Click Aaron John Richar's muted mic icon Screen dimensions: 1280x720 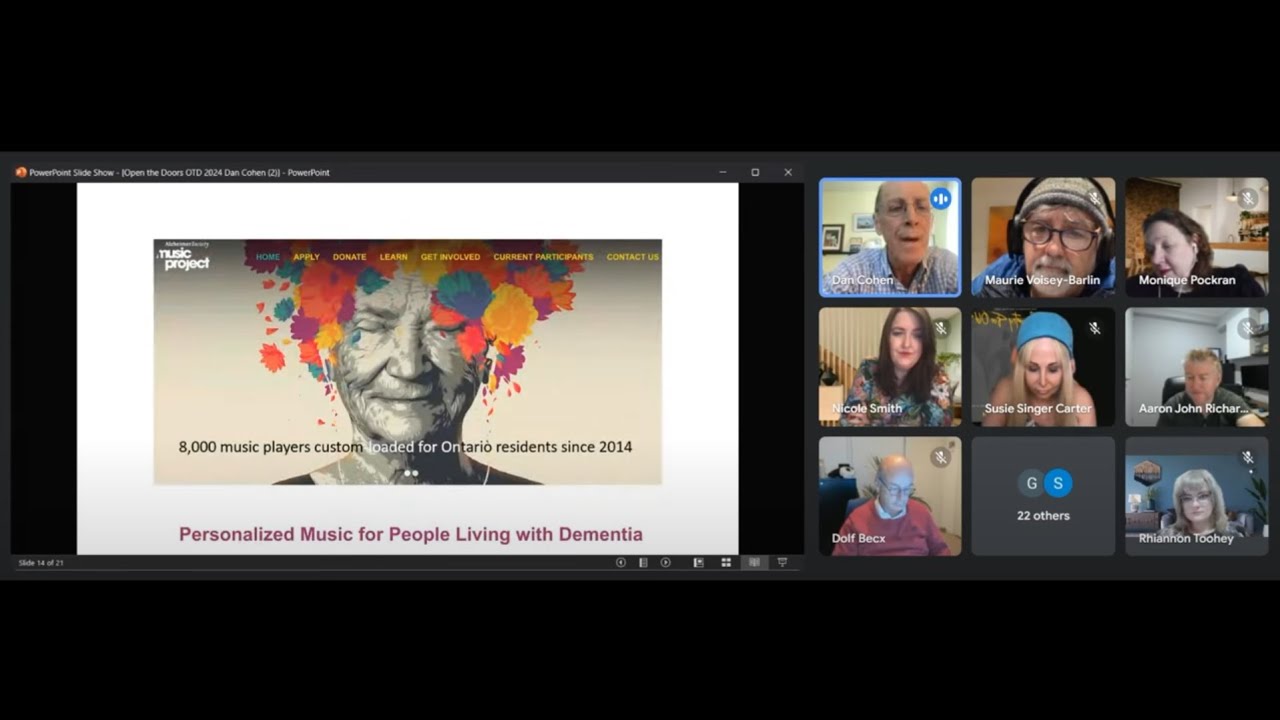pyautogui.click(x=1247, y=328)
